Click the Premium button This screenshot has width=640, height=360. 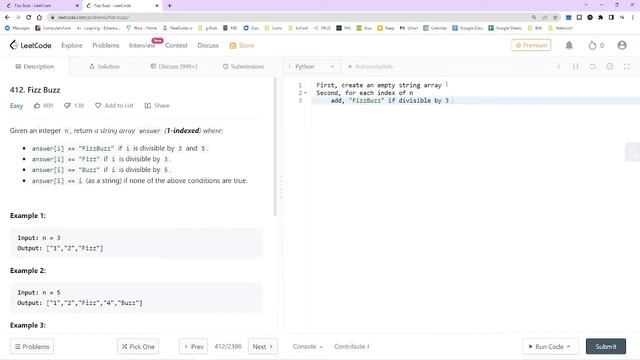click(531, 45)
